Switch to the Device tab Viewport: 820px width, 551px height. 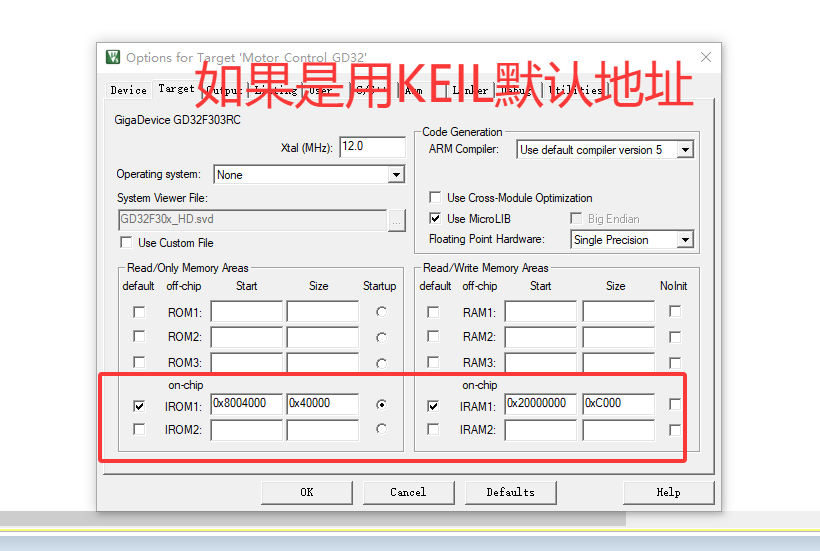tap(129, 90)
